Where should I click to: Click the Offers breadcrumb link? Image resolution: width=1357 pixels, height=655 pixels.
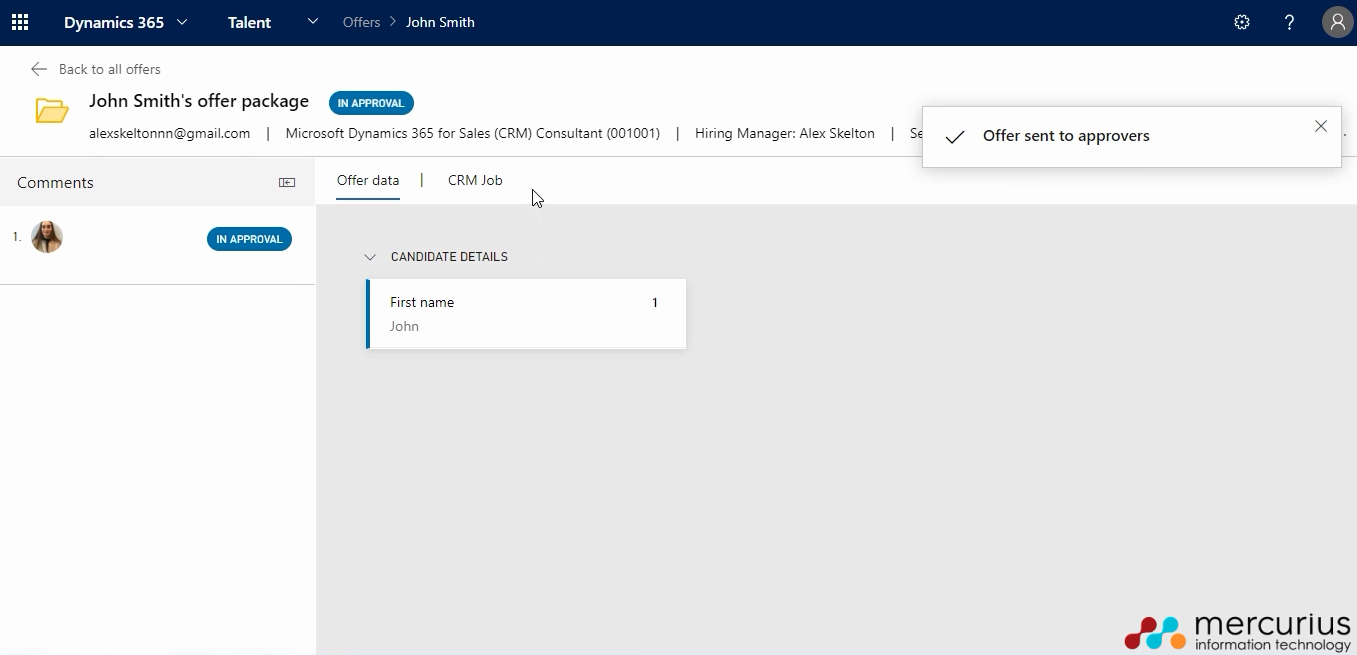click(x=361, y=22)
